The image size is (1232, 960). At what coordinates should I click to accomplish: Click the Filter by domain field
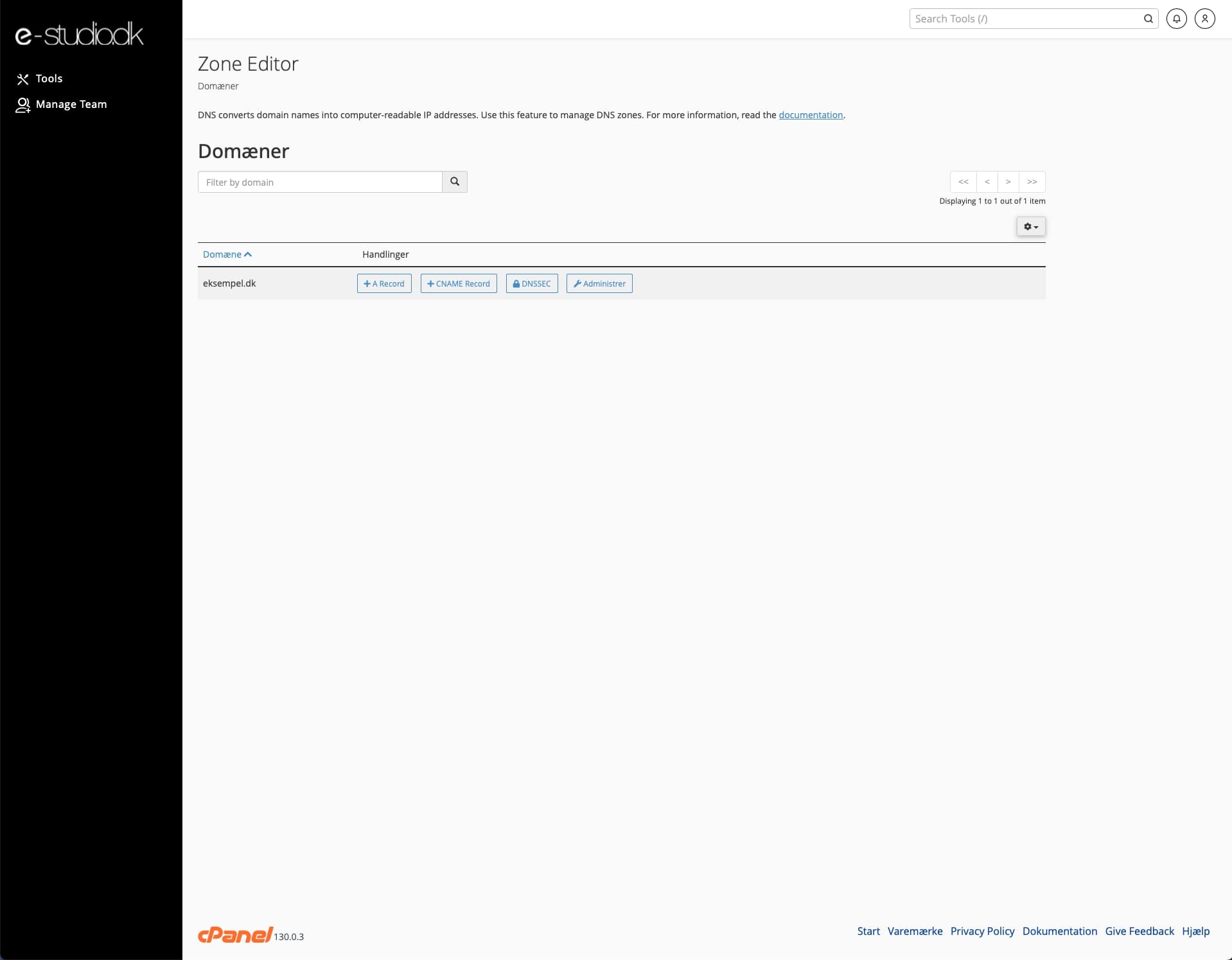320,182
